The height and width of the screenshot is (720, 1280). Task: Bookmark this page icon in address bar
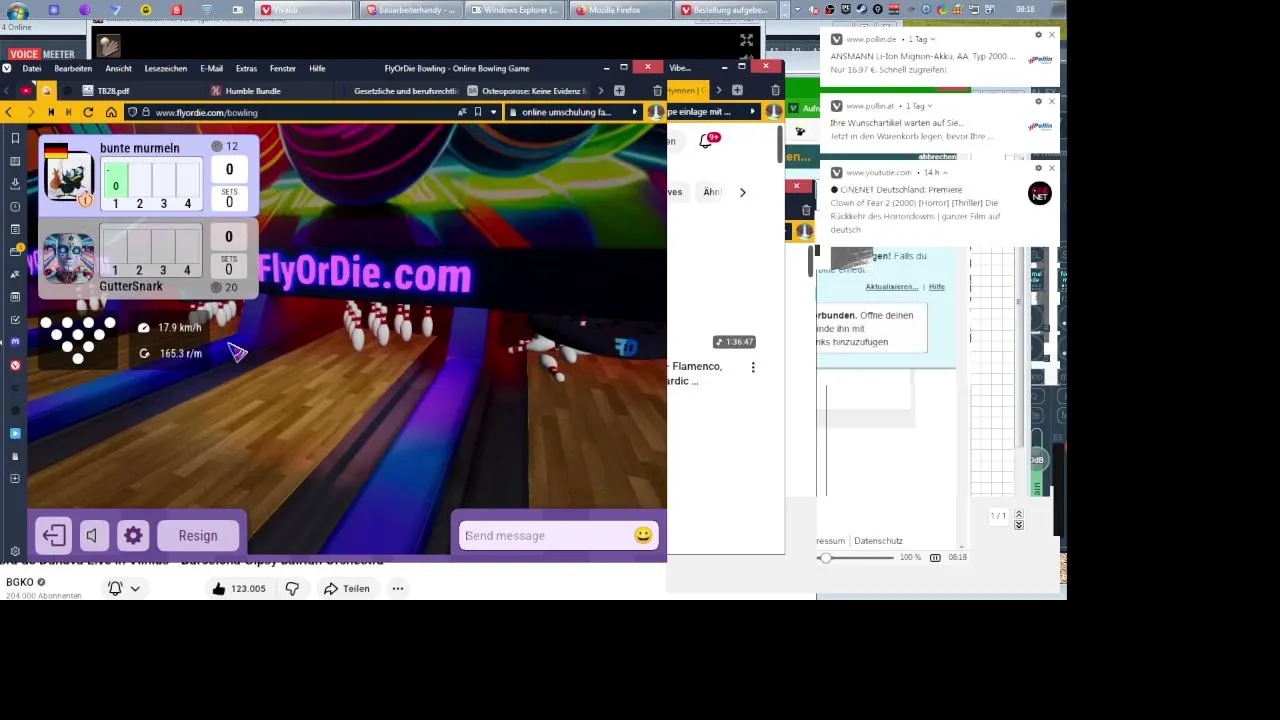[x=478, y=112]
